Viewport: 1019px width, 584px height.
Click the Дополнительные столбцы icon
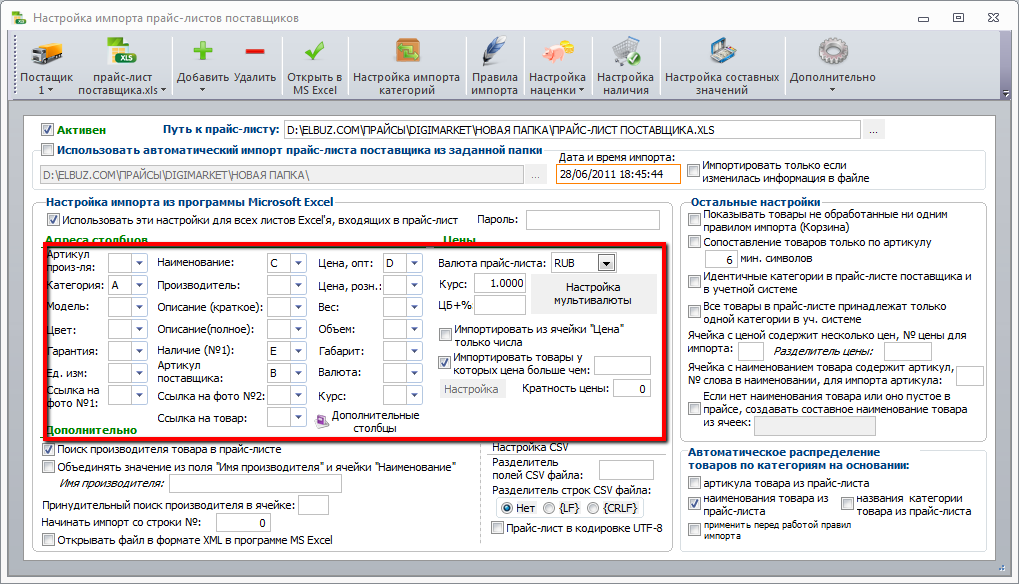tap(322, 422)
